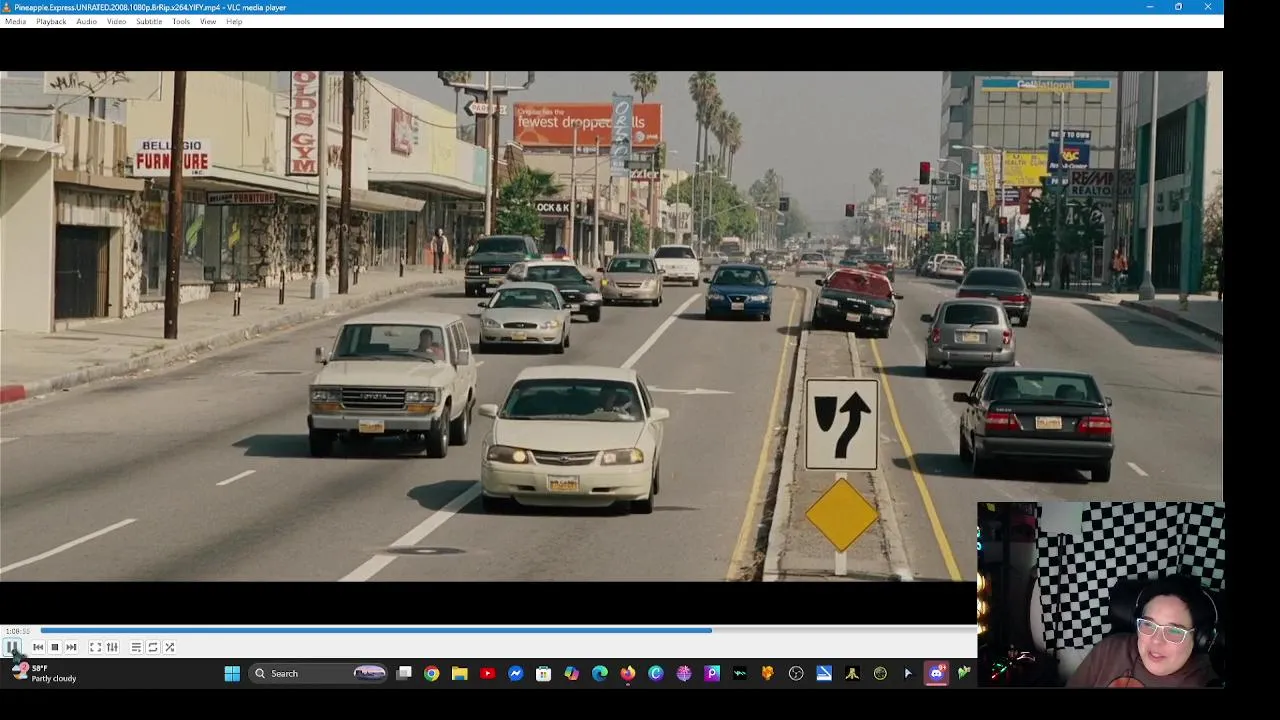Open the Tools menu

181,21
